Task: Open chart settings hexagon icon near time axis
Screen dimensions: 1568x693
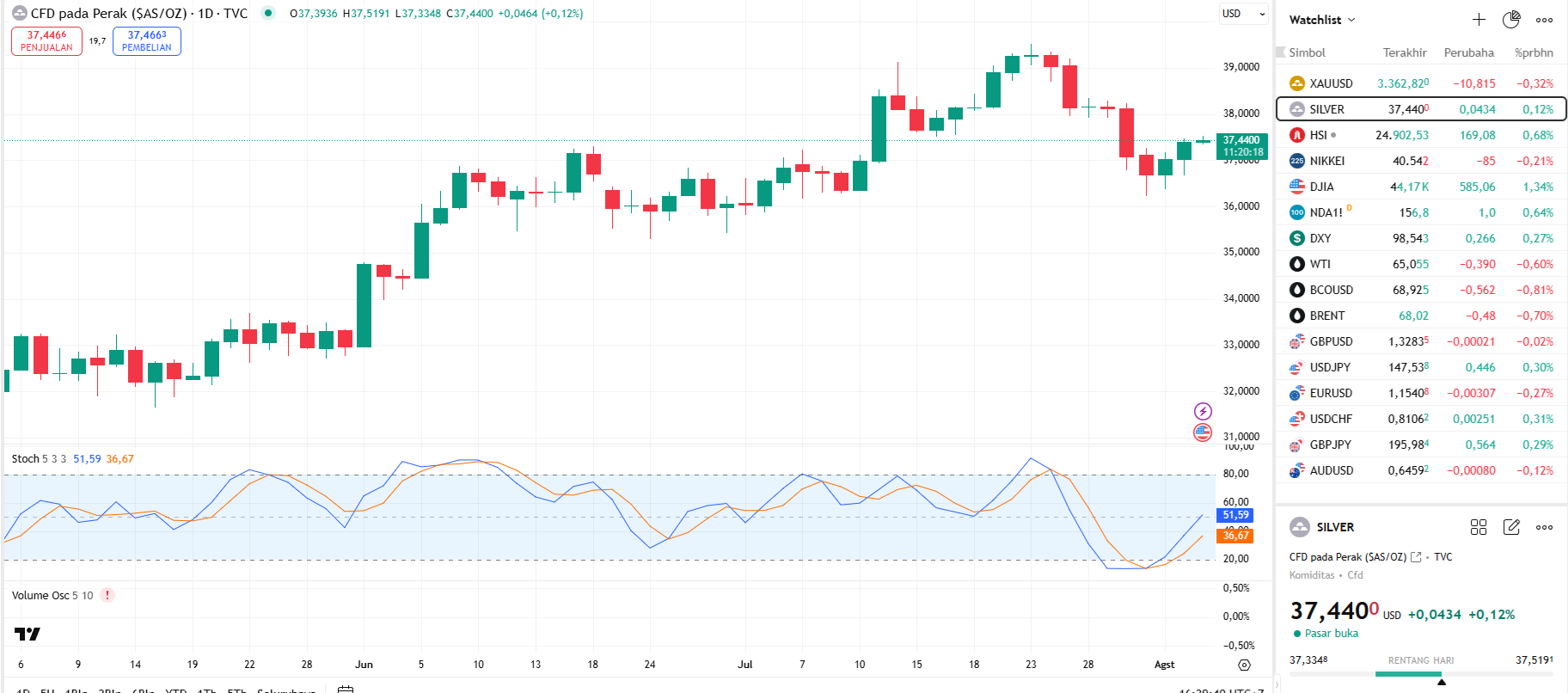Action: (x=1244, y=665)
